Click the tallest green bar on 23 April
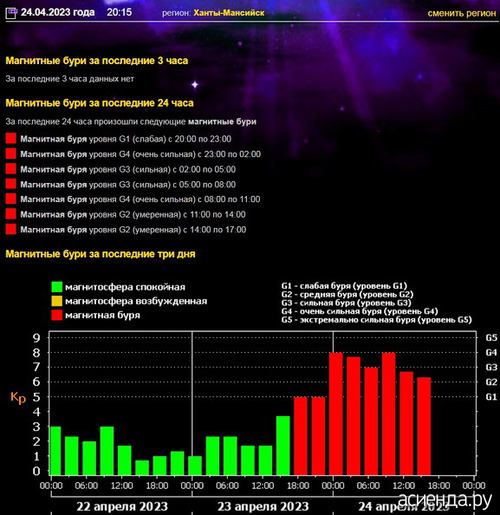This screenshot has width=500, height=515. pyautogui.click(x=283, y=445)
